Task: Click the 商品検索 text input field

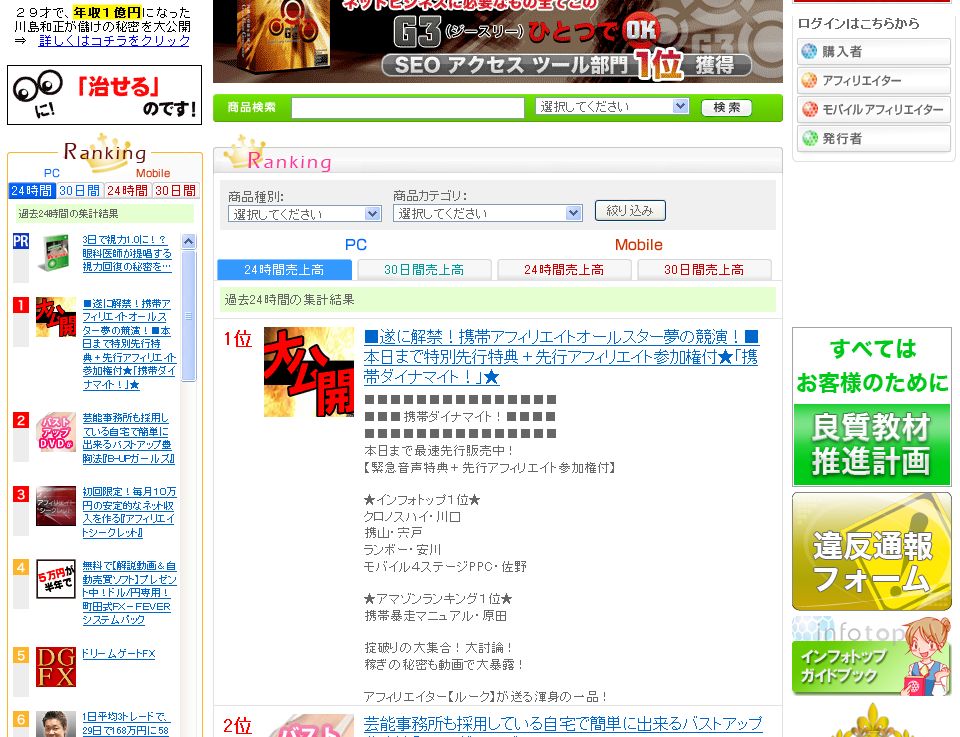Action: tap(408, 107)
